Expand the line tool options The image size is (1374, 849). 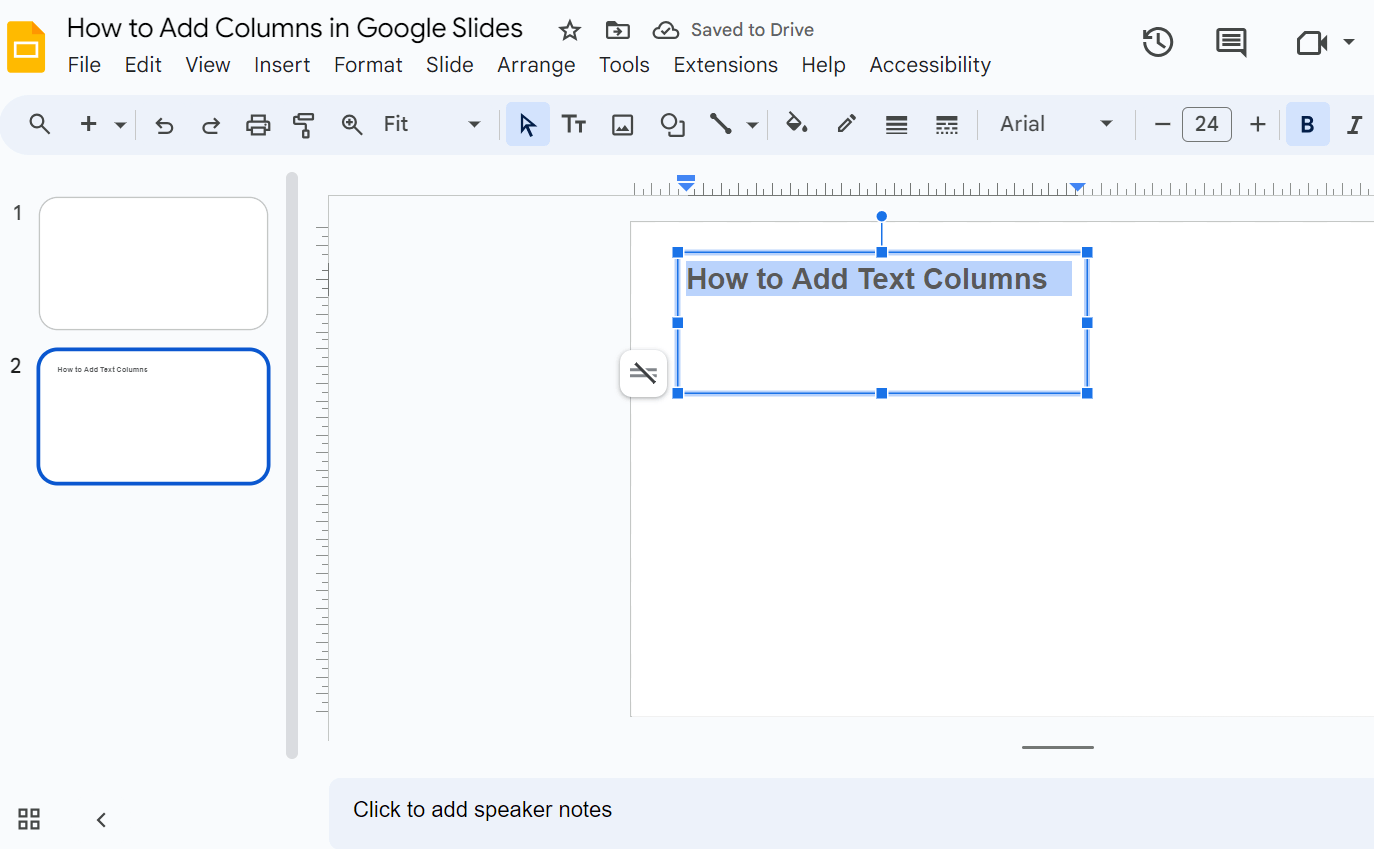coord(752,124)
